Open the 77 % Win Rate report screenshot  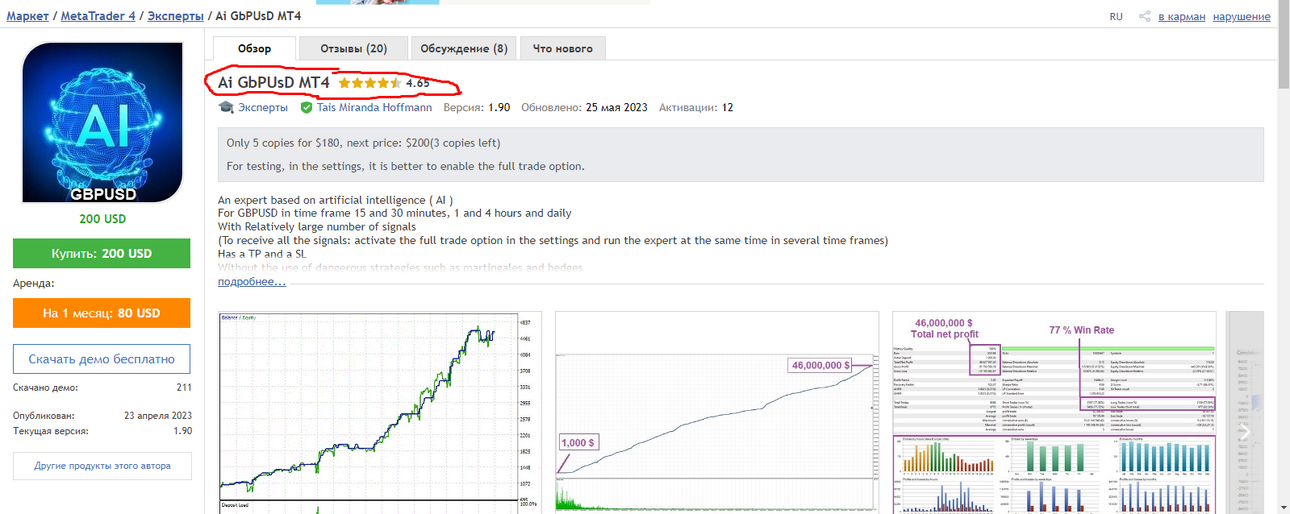pos(1054,414)
